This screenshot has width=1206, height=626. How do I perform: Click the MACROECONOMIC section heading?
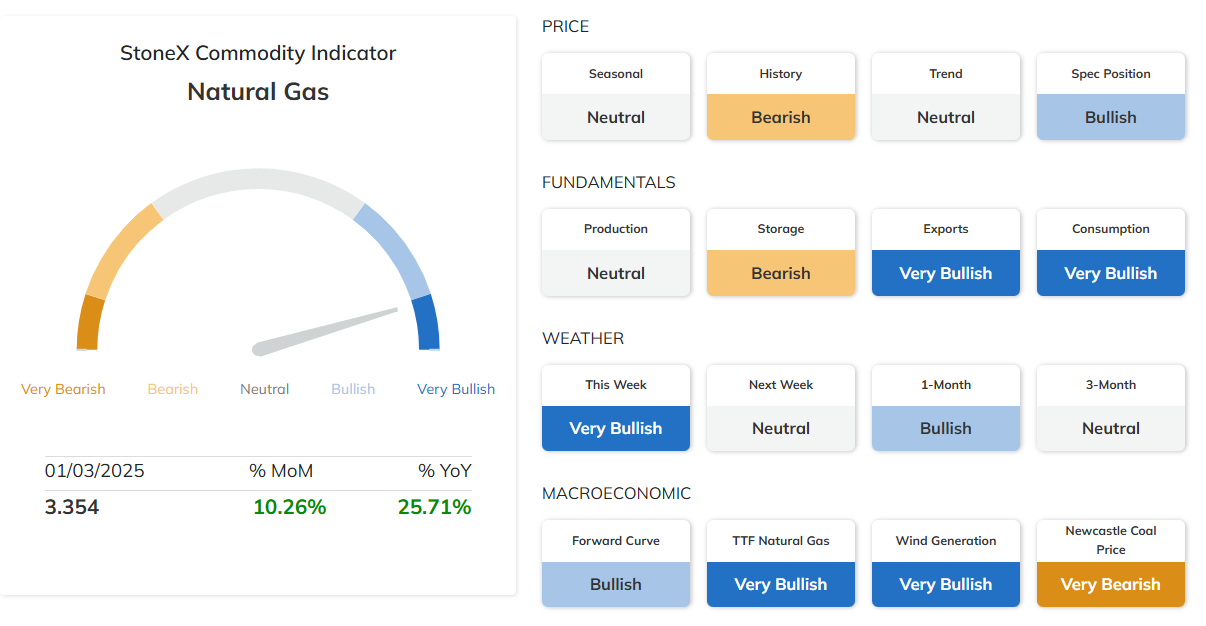point(617,494)
